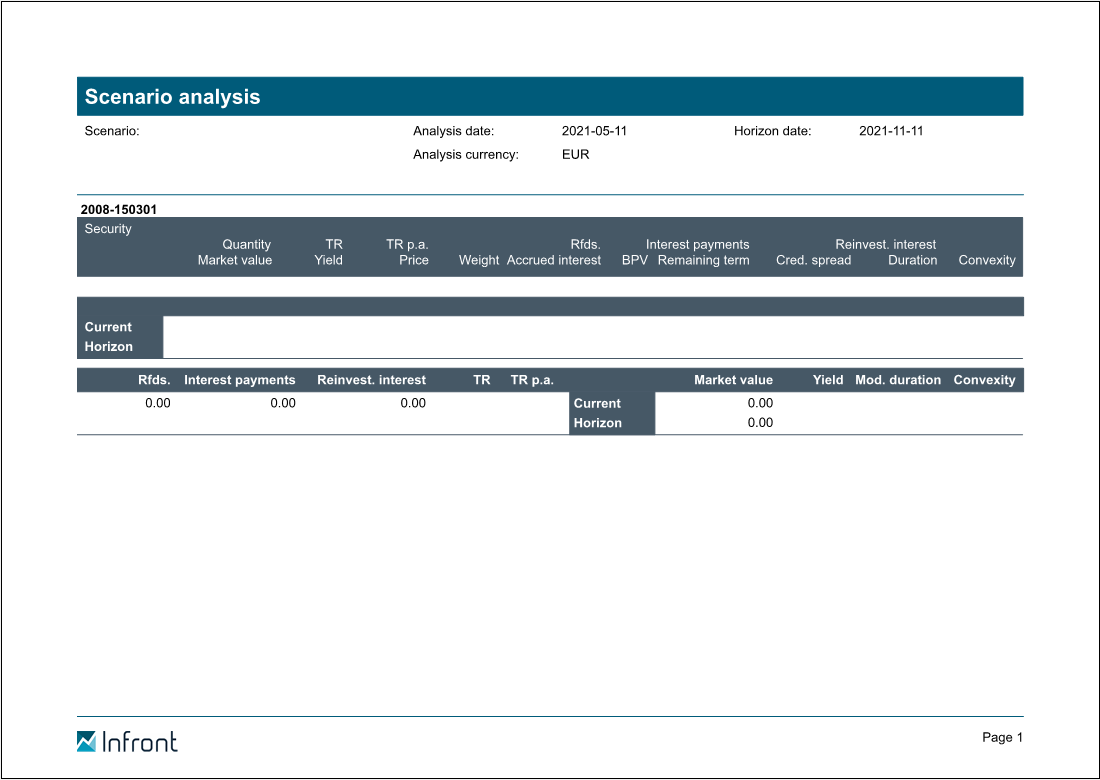Click the BPV column header
Image resolution: width=1100 pixels, height=780 pixels.
(635, 260)
